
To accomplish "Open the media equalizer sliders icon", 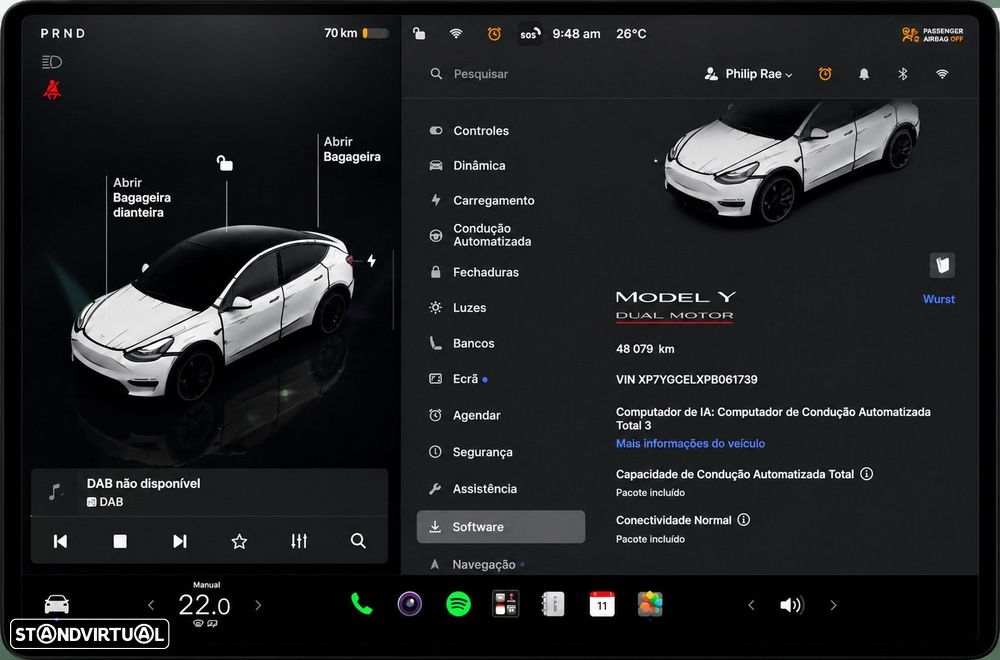I will (x=298, y=541).
